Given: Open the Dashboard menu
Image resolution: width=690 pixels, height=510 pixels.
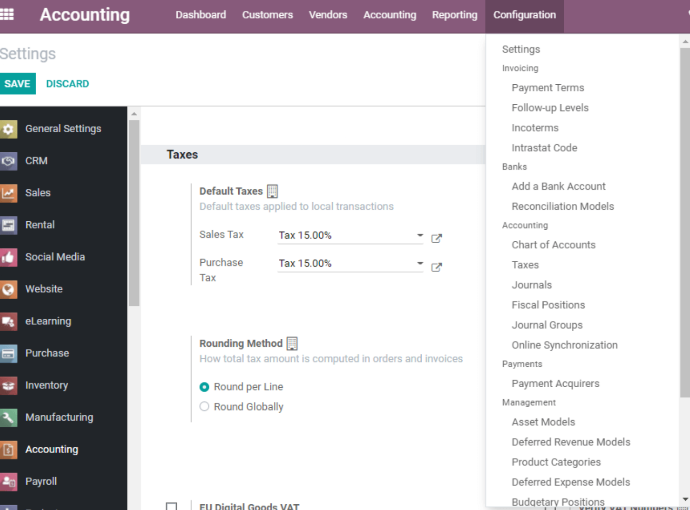Looking at the screenshot, I should coord(201,15).
